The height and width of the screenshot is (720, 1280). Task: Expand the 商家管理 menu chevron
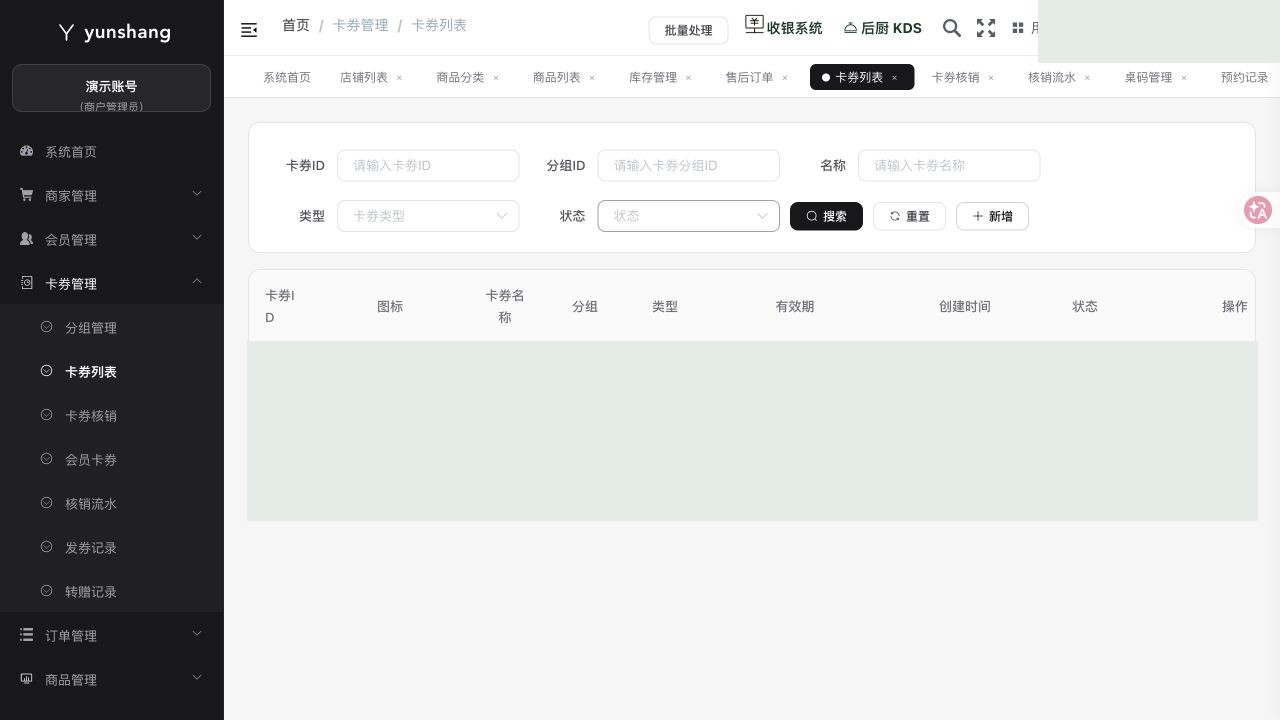pyautogui.click(x=197, y=194)
